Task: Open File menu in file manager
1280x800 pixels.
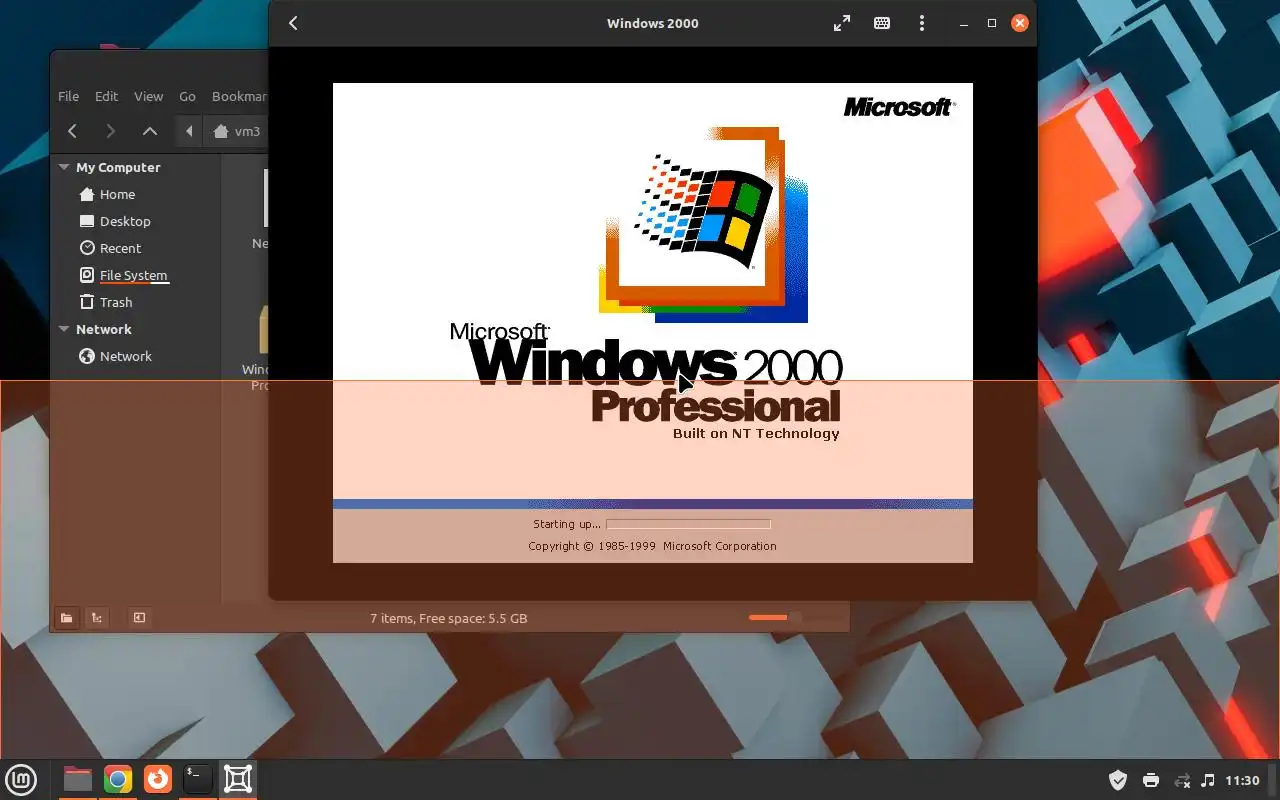Action: [68, 96]
